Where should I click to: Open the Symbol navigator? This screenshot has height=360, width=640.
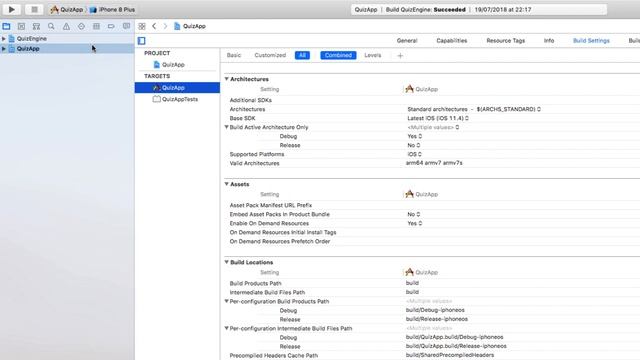pyautogui.click(x=36, y=26)
